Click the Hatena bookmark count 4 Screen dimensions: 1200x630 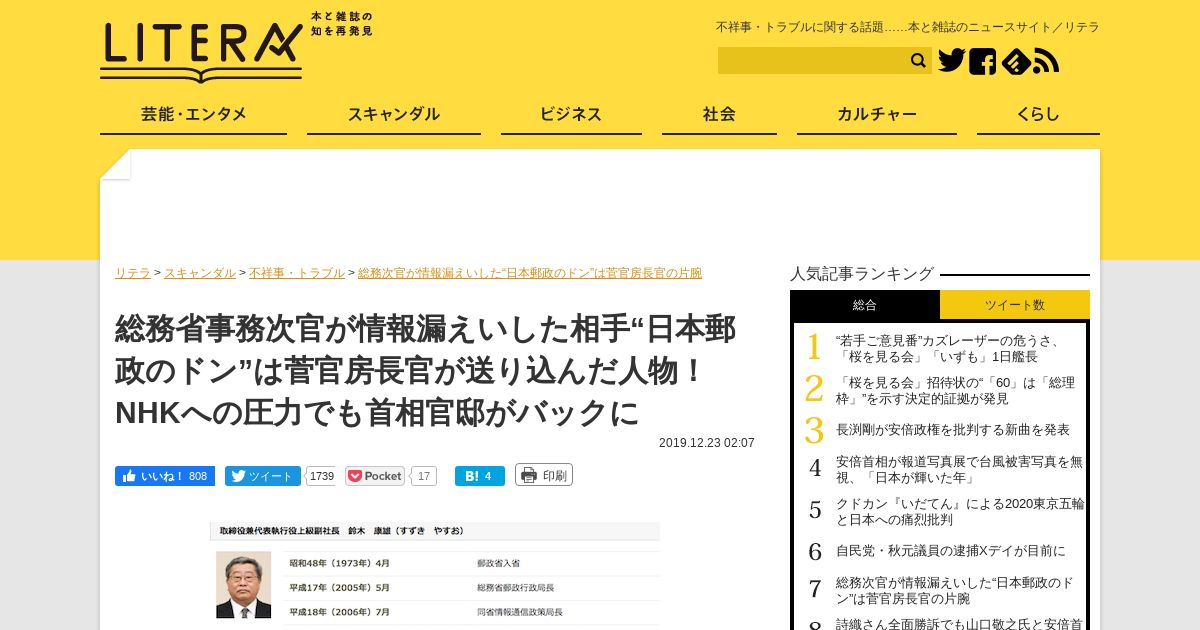488,476
